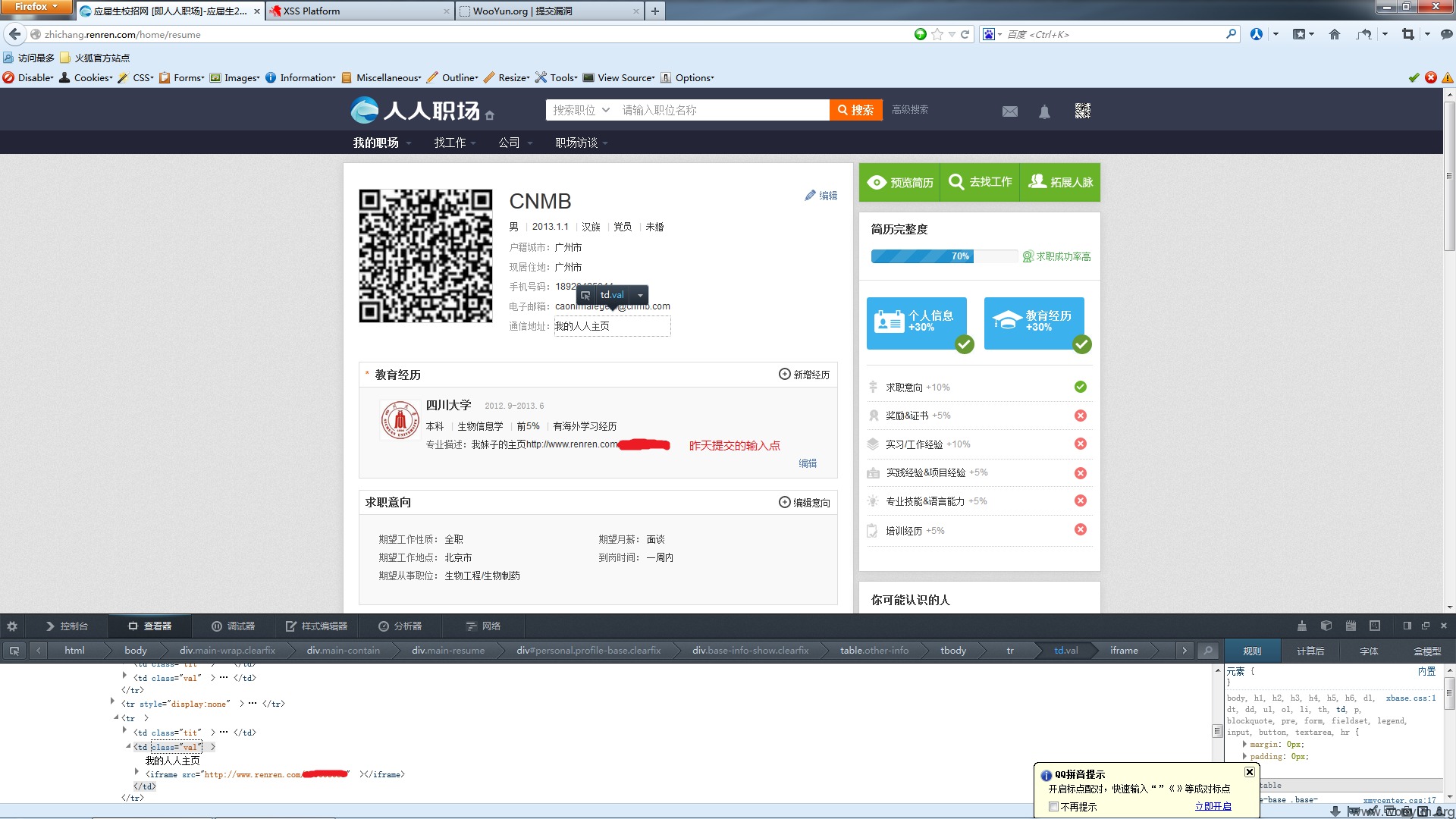Open the devtools settings gear icon

pos(12,626)
